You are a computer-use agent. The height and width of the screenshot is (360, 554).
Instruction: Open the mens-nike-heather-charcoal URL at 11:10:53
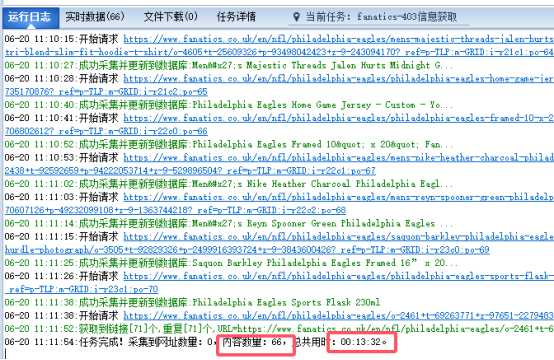(338, 158)
